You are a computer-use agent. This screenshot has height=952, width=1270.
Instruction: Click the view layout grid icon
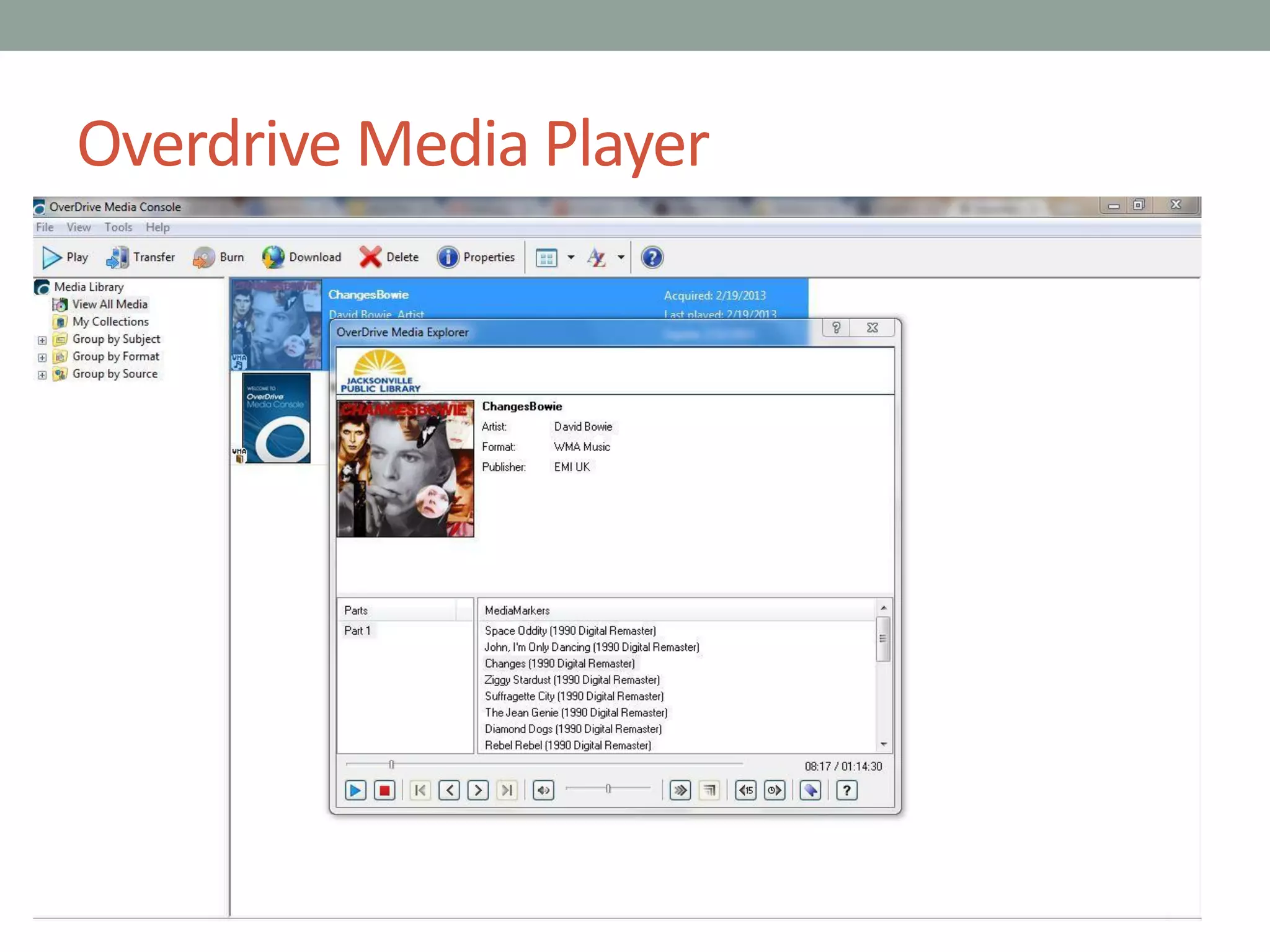546,258
